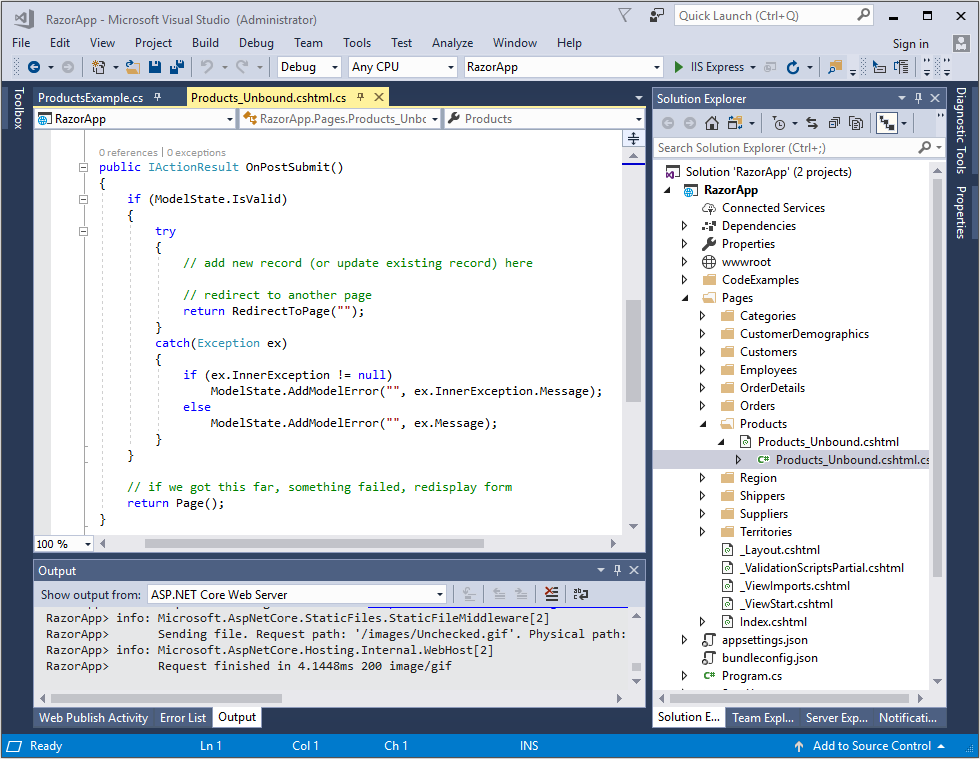Click the feedback icon next to the filter funnel
Screen dimensions: 980x759
click(656, 16)
